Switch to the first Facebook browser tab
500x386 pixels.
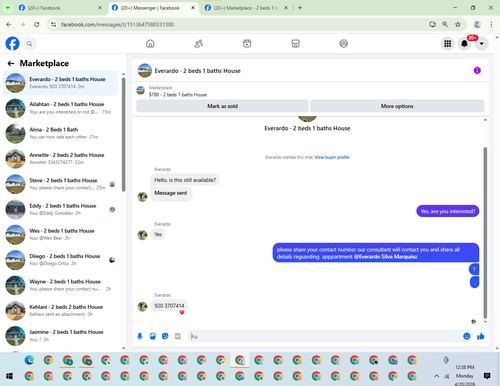click(x=60, y=8)
